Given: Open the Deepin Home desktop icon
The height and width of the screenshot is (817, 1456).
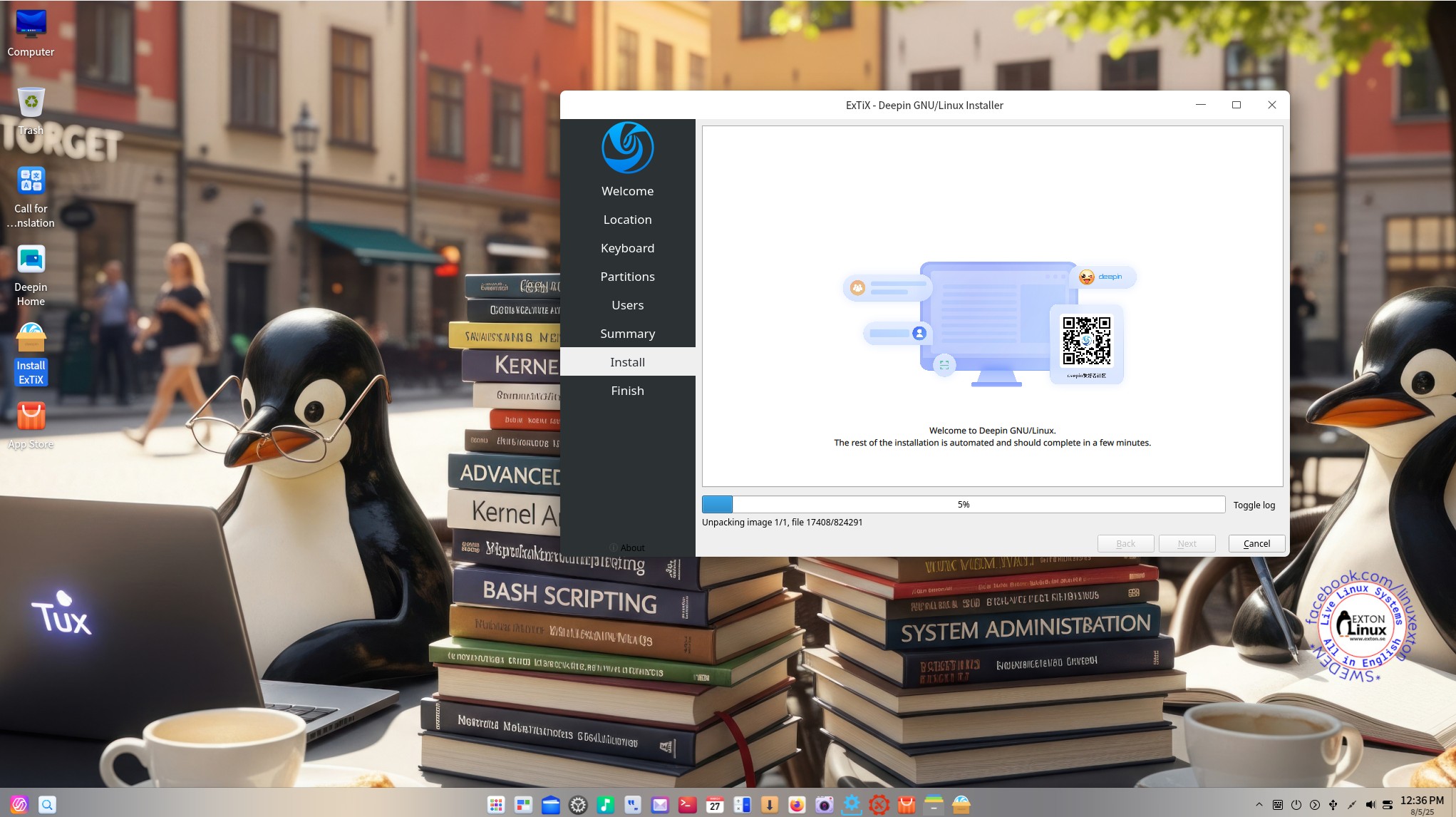Looking at the screenshot, I should point(31,275).
